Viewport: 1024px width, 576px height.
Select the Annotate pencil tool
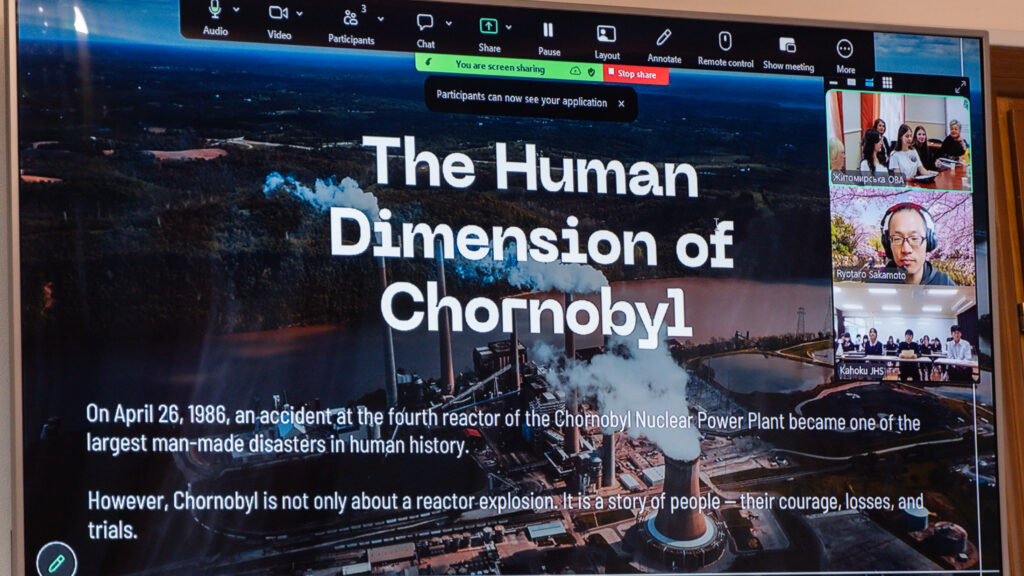663,38
